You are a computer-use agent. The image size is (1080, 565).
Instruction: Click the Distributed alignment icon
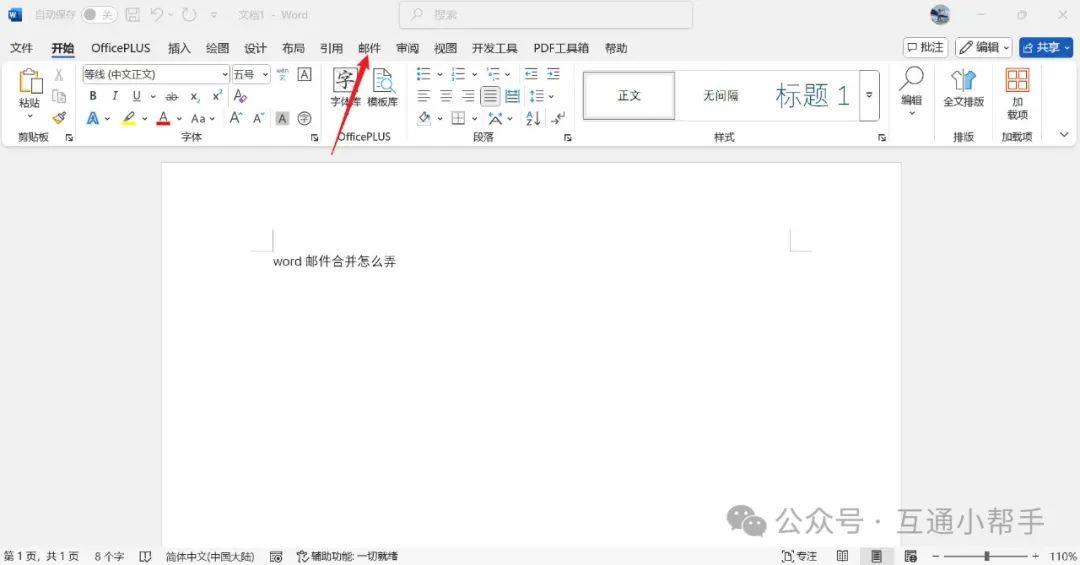pyautogui.click(x=512, y=96)
